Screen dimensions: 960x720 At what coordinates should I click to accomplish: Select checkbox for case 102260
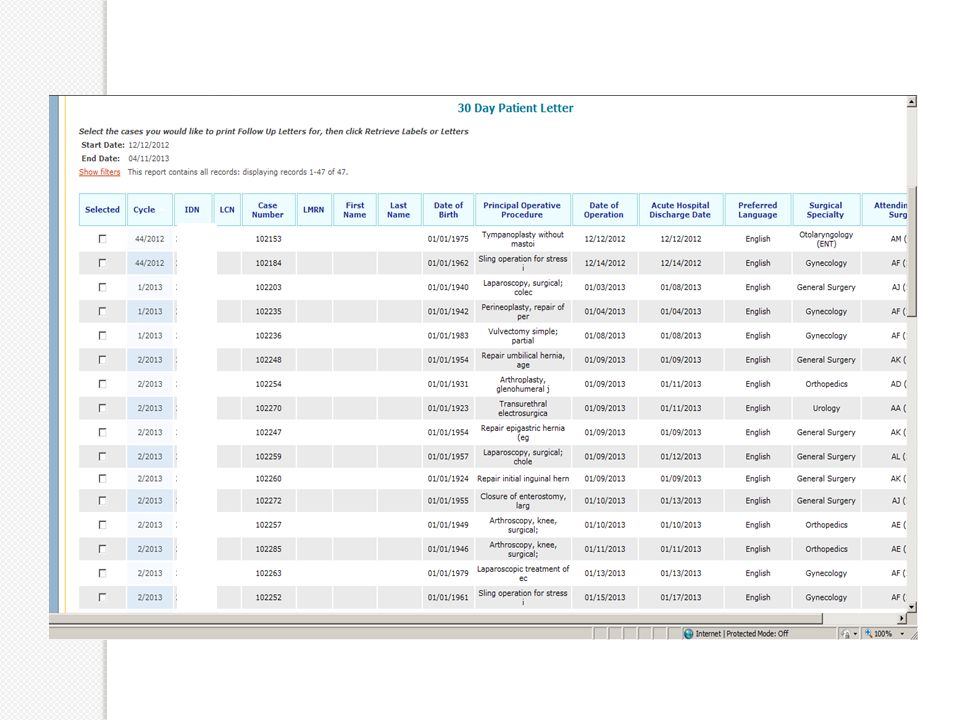click(102, 478)
